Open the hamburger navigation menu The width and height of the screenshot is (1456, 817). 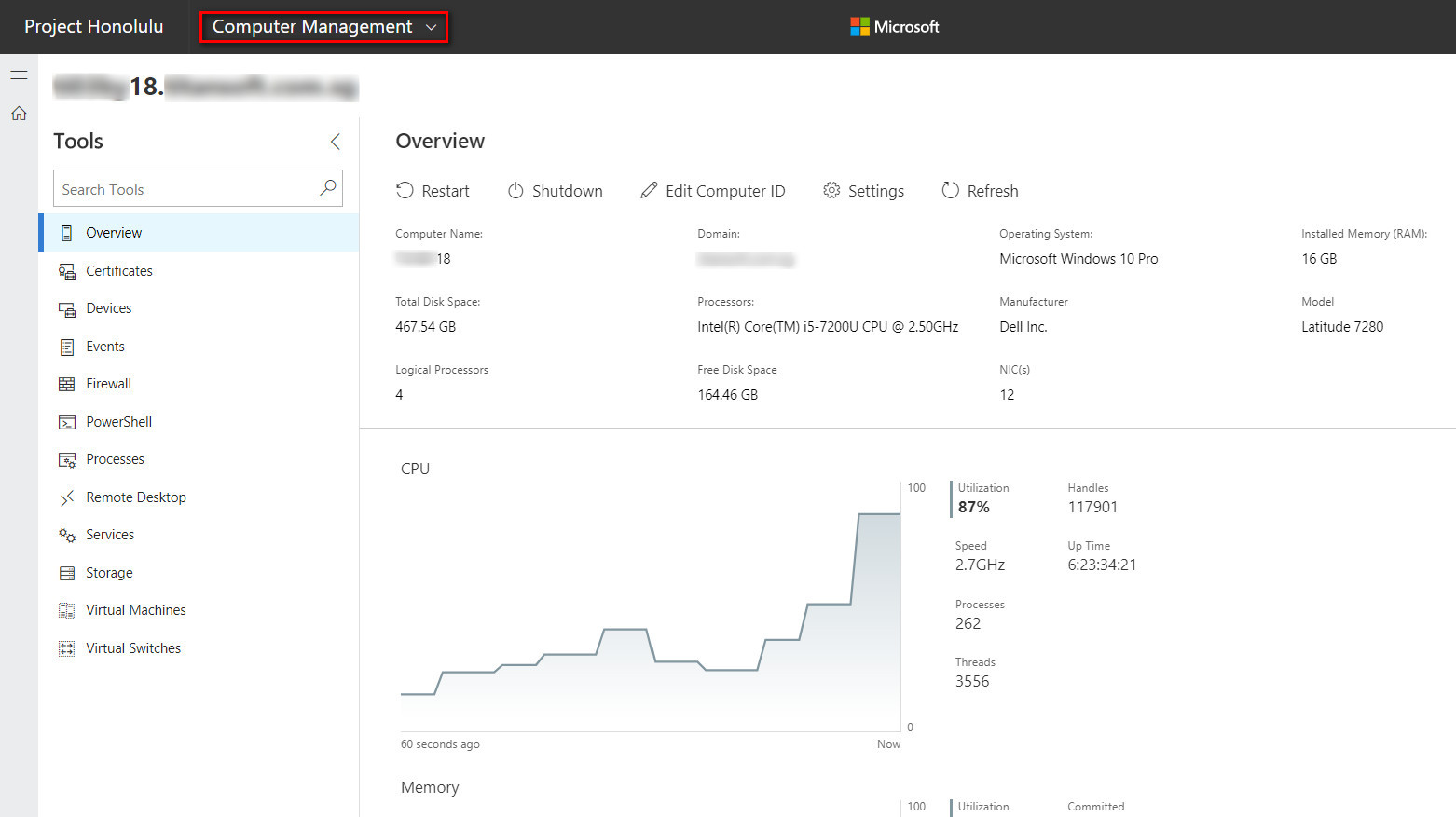click(19, 75)
